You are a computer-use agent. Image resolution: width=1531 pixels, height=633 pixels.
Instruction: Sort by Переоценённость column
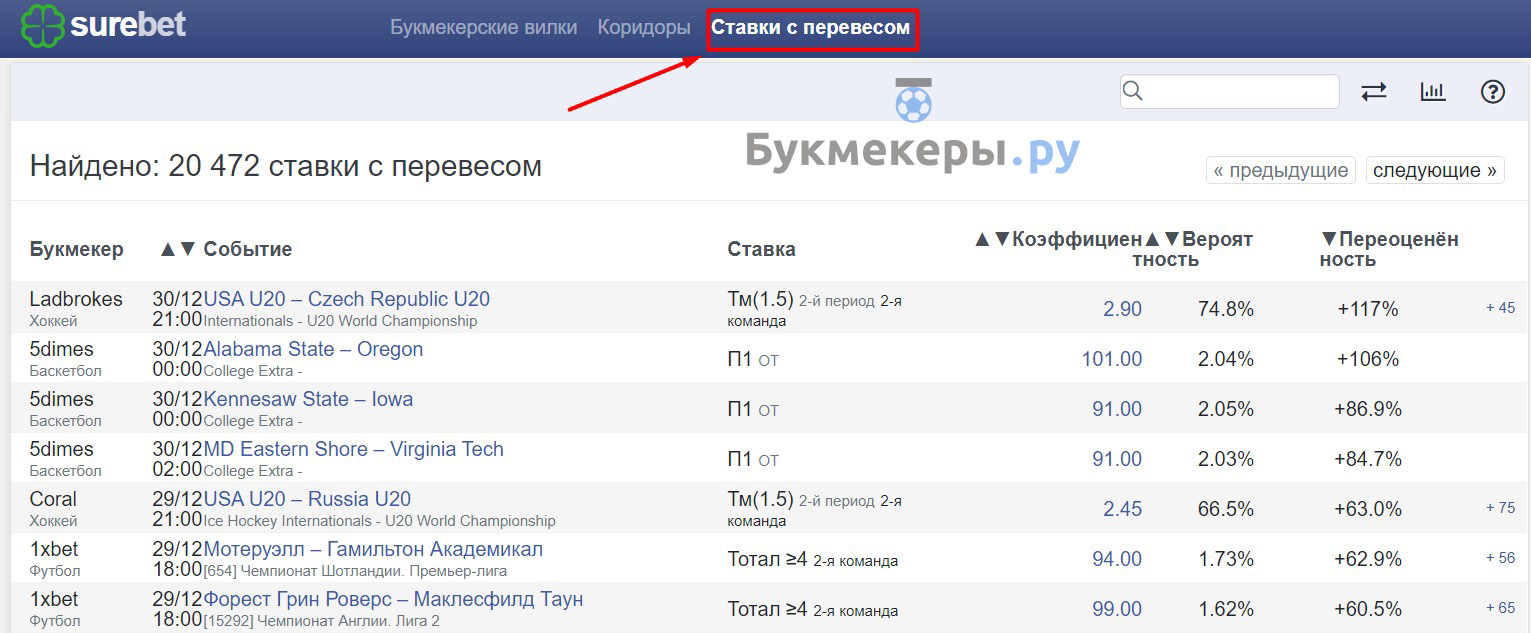(1389, 249)
